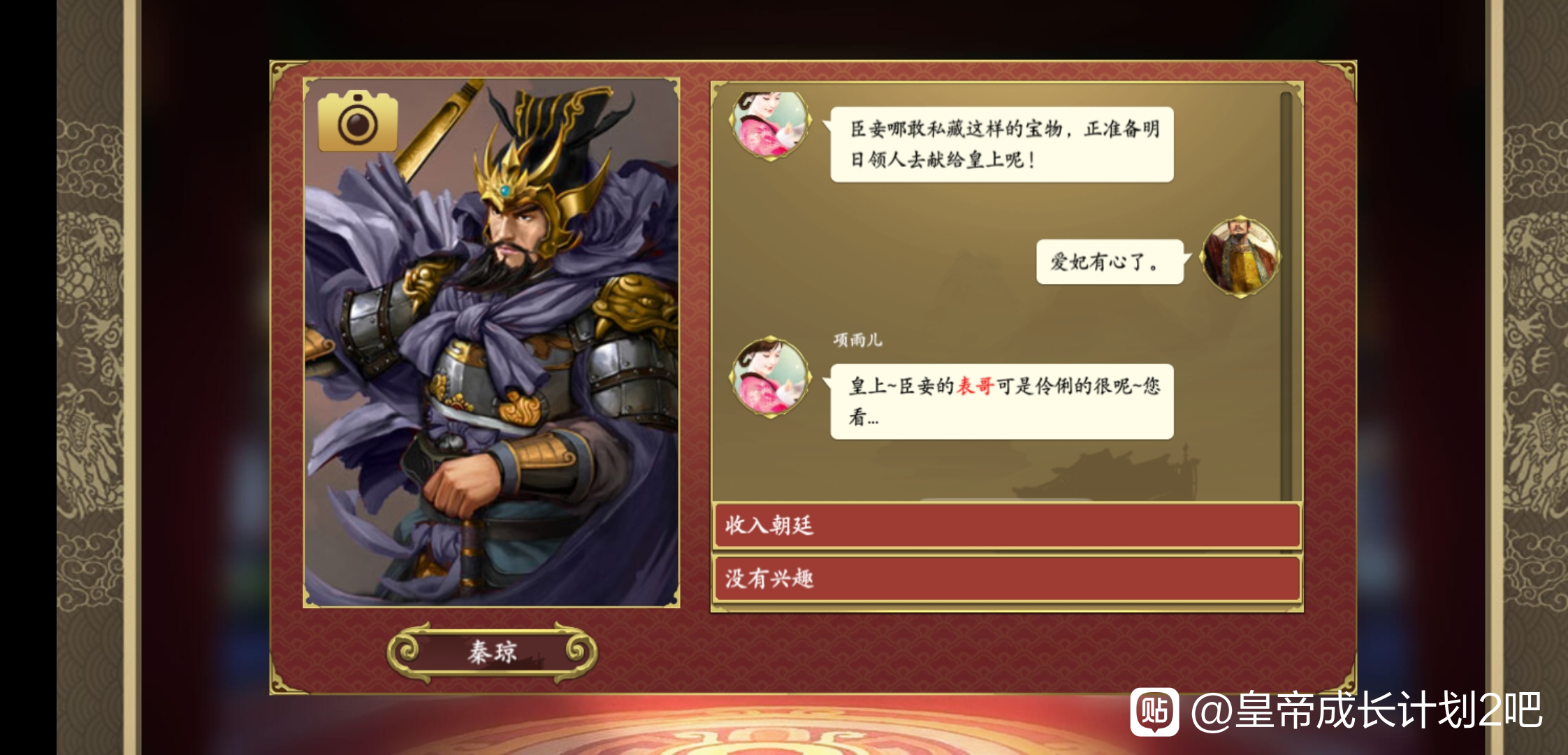Click the 秦琼 name plate
The width and height of the screenshot is (1568, 755).
point(493,652)
